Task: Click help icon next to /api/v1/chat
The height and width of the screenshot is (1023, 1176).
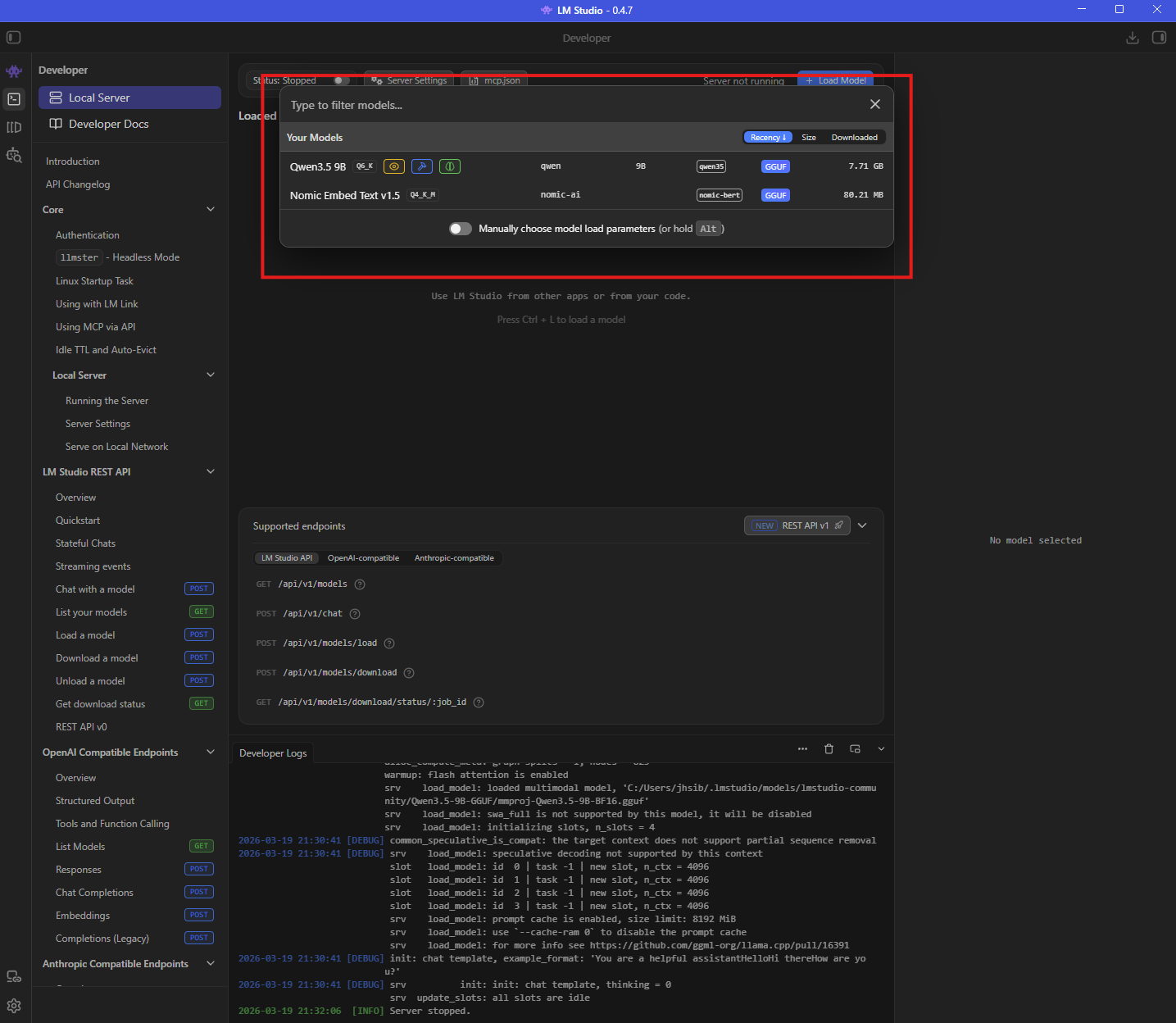Action: tap(355, 614)
